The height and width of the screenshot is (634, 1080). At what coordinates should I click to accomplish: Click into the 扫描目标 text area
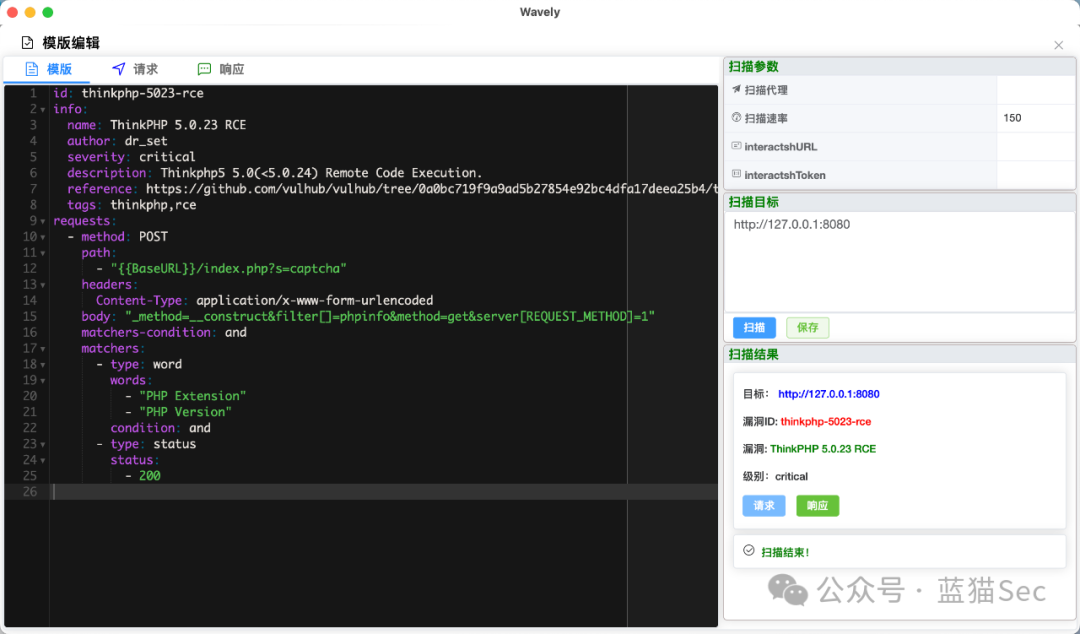[900, 262]
